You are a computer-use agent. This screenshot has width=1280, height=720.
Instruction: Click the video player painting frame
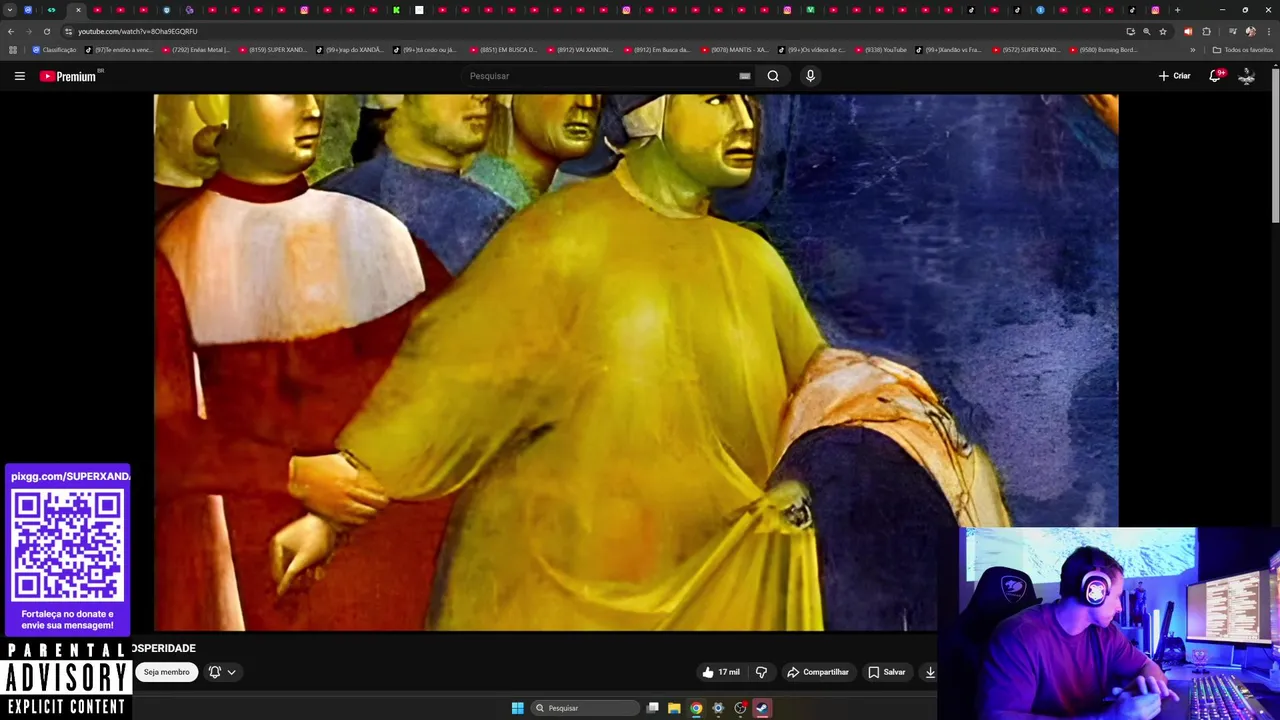coord(636,362)
